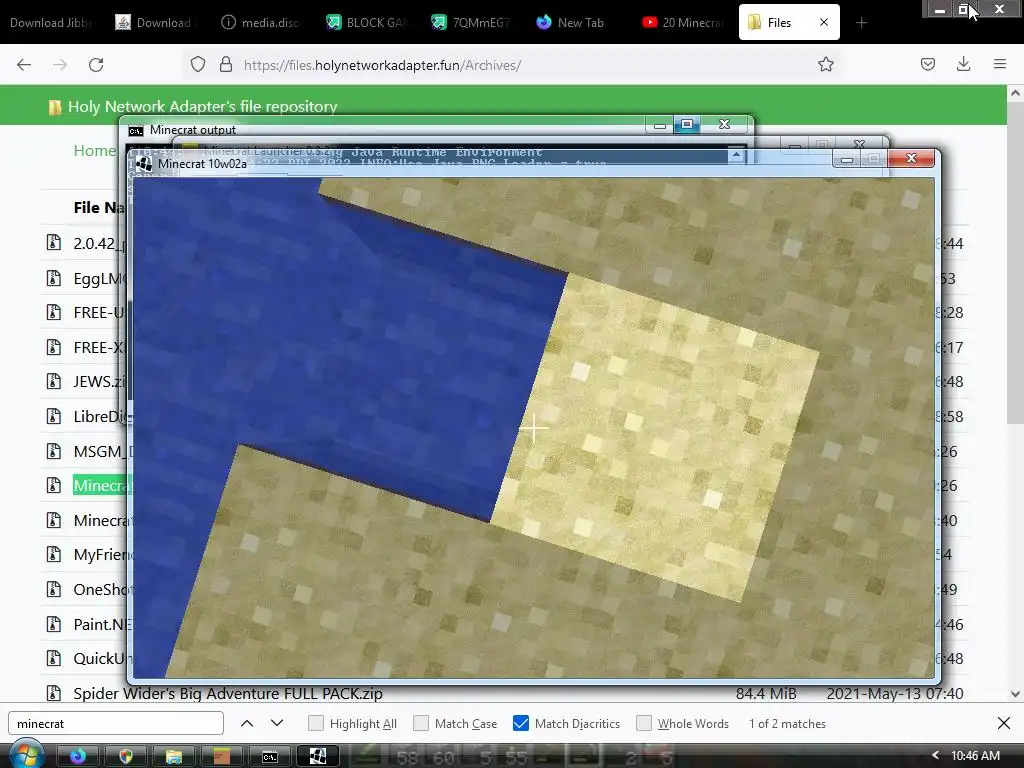Open a new tab with the plus button
The height and width of the screenshot is (768, 1024).
[861, 23]
